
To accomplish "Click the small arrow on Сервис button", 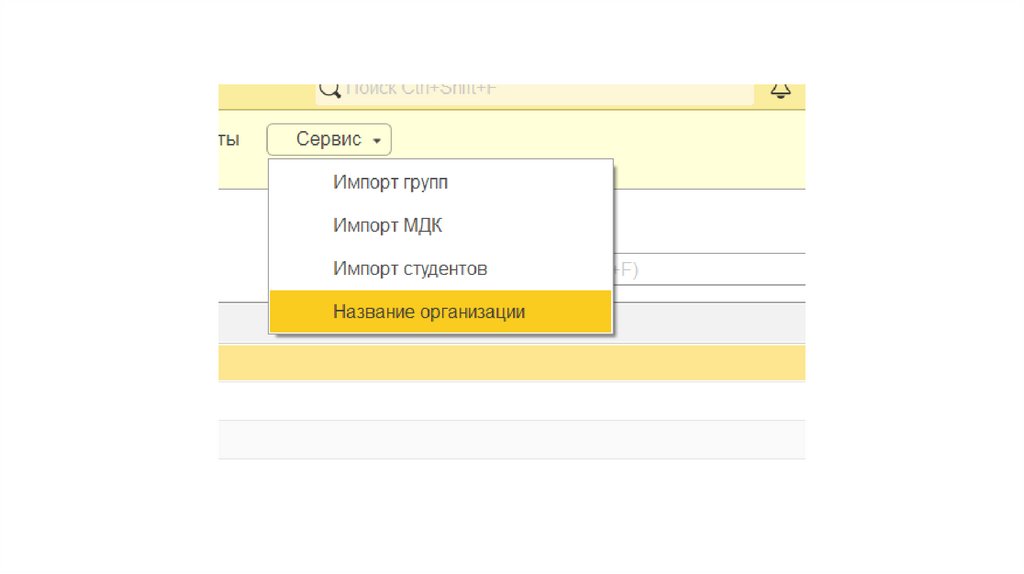I will click(376, 141).
